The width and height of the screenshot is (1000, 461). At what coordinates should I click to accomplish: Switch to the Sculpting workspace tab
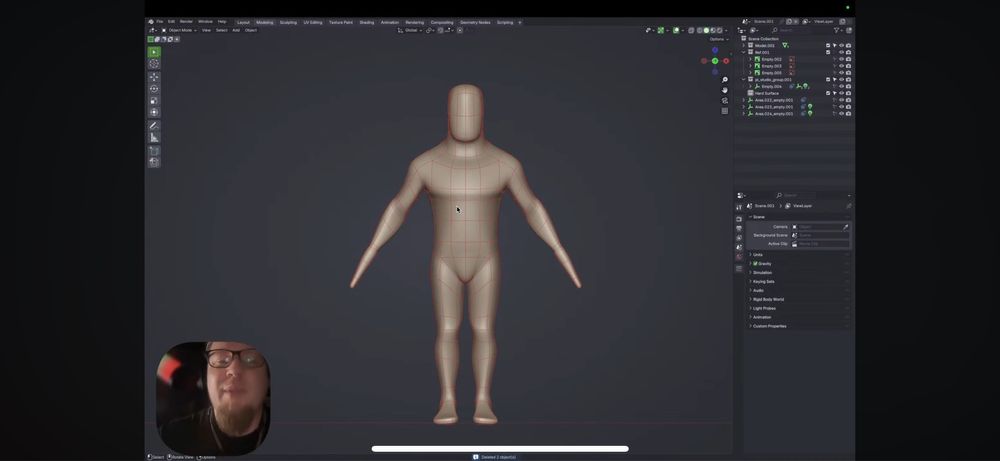click(288, 22)
